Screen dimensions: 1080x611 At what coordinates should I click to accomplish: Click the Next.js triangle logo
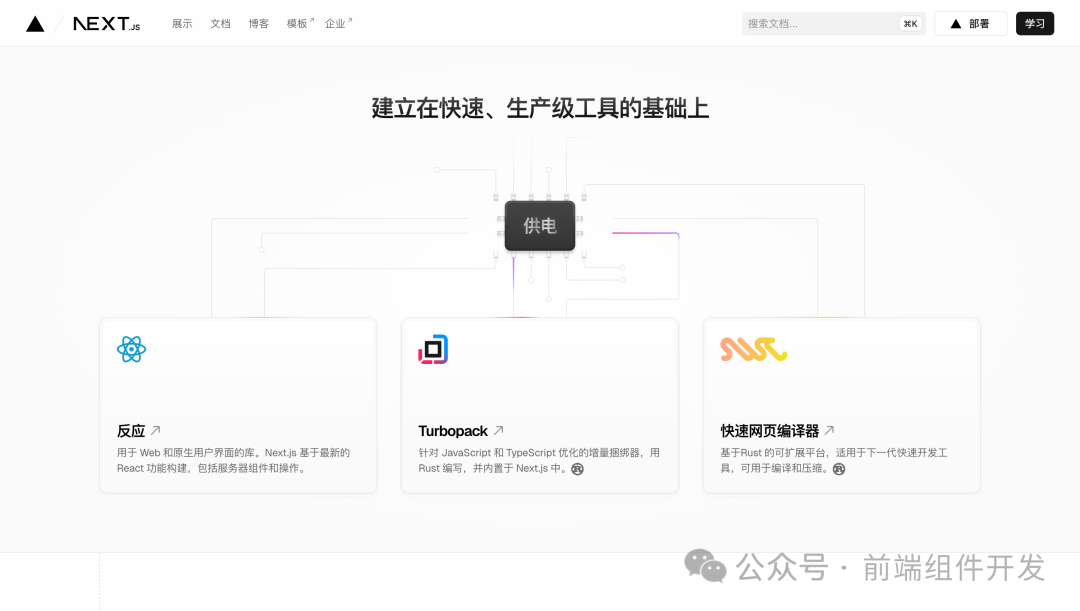pos(36,23)
